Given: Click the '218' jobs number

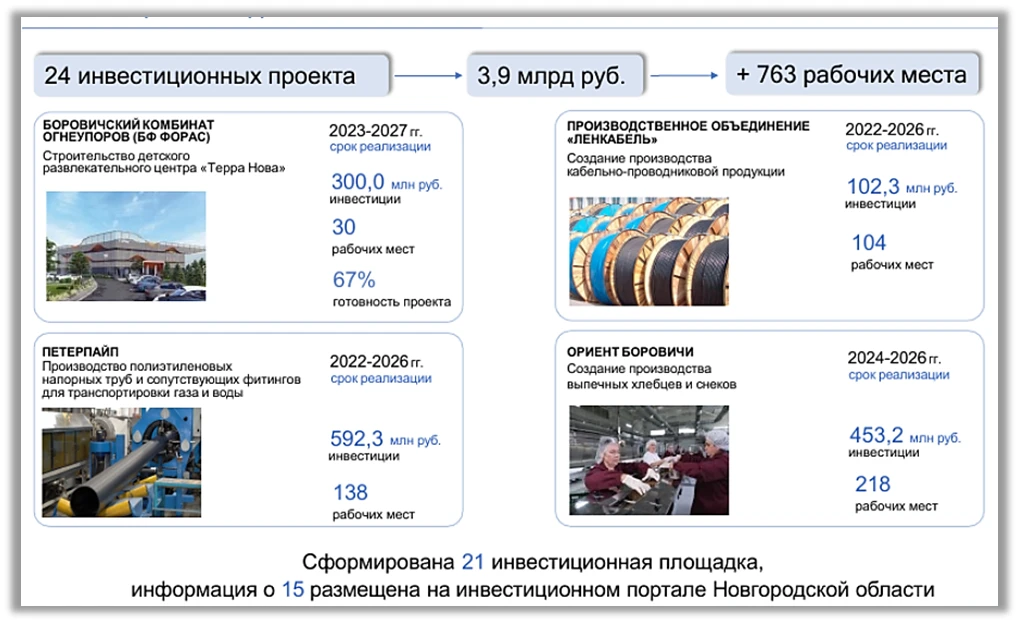Looking at the screenshot, I should point(872,484).
